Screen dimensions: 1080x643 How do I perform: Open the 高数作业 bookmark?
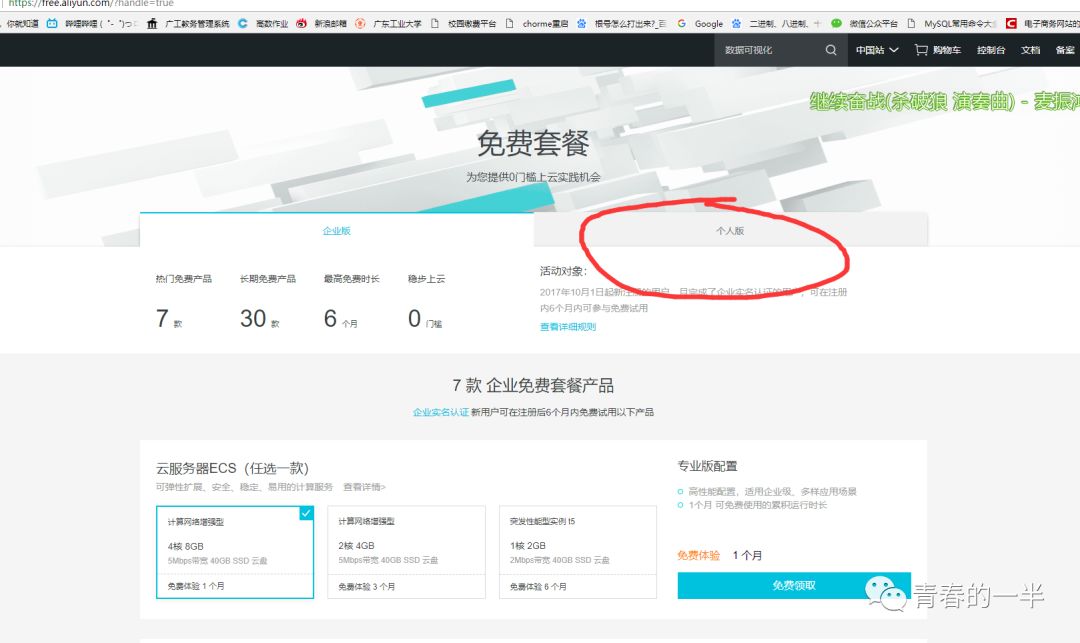click(263, 23)
